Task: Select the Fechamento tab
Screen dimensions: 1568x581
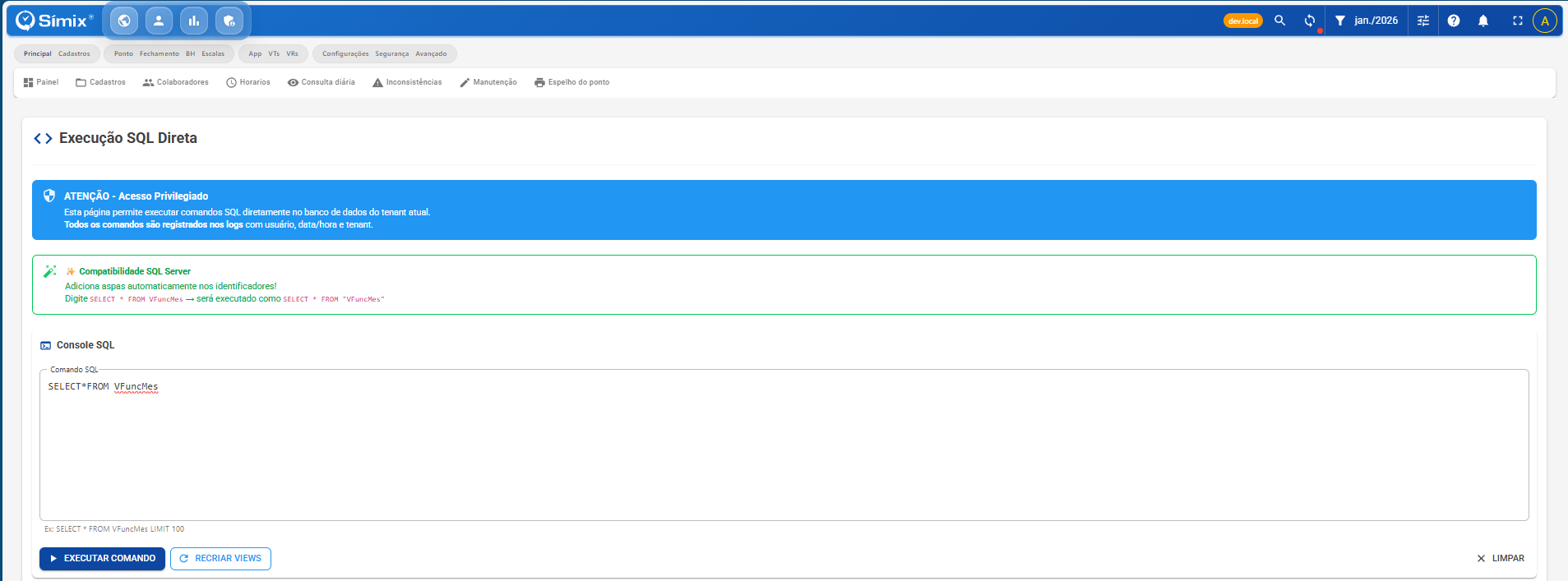Action: 160,53
